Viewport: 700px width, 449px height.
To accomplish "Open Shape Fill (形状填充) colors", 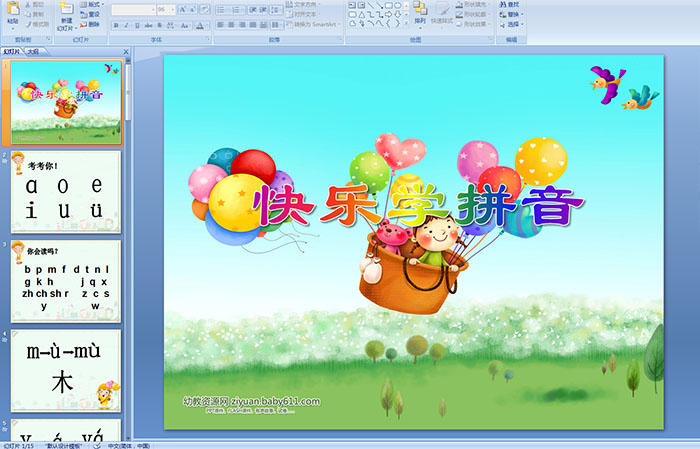I will 473,4.
